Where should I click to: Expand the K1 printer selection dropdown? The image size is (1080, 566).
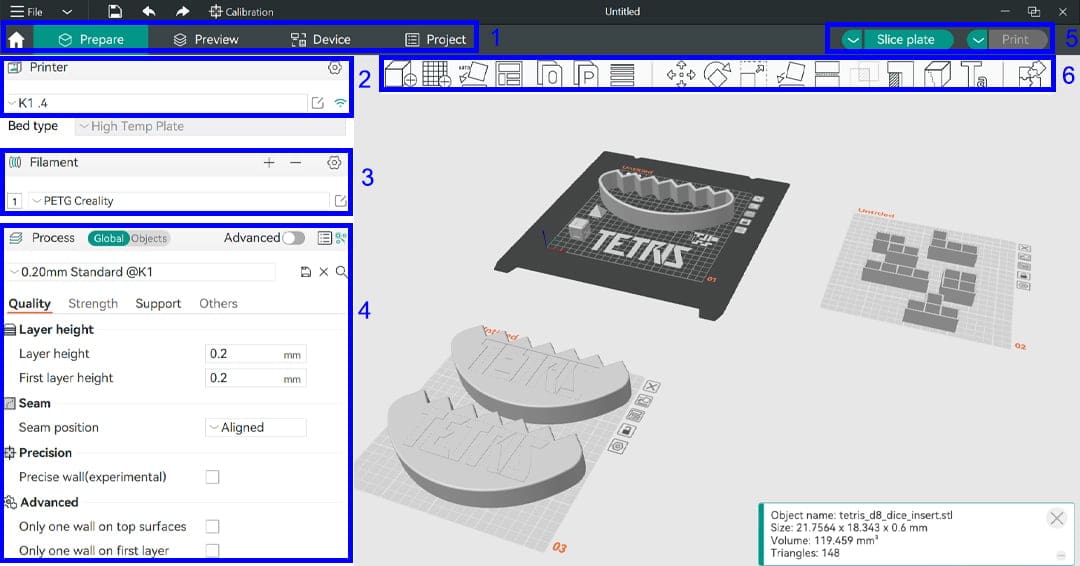tap(156, 103)
